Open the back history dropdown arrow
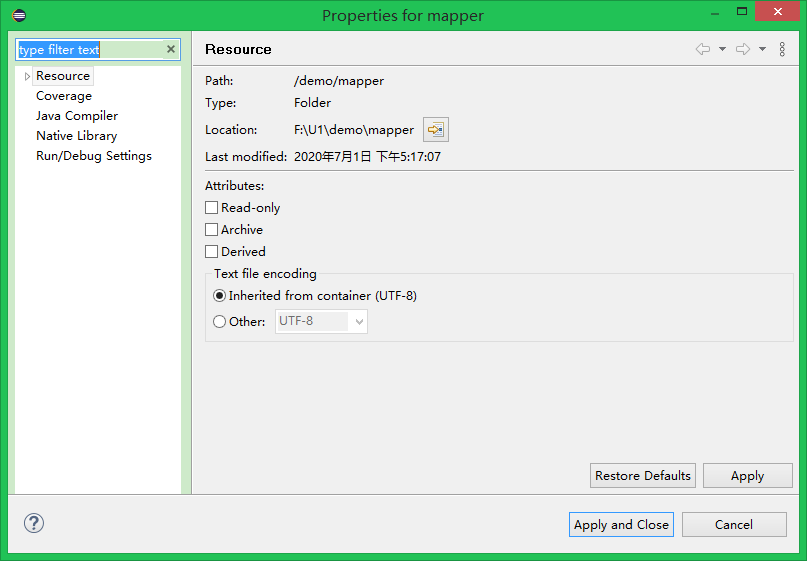The image size is (807, 561). [x=722, y=49]
